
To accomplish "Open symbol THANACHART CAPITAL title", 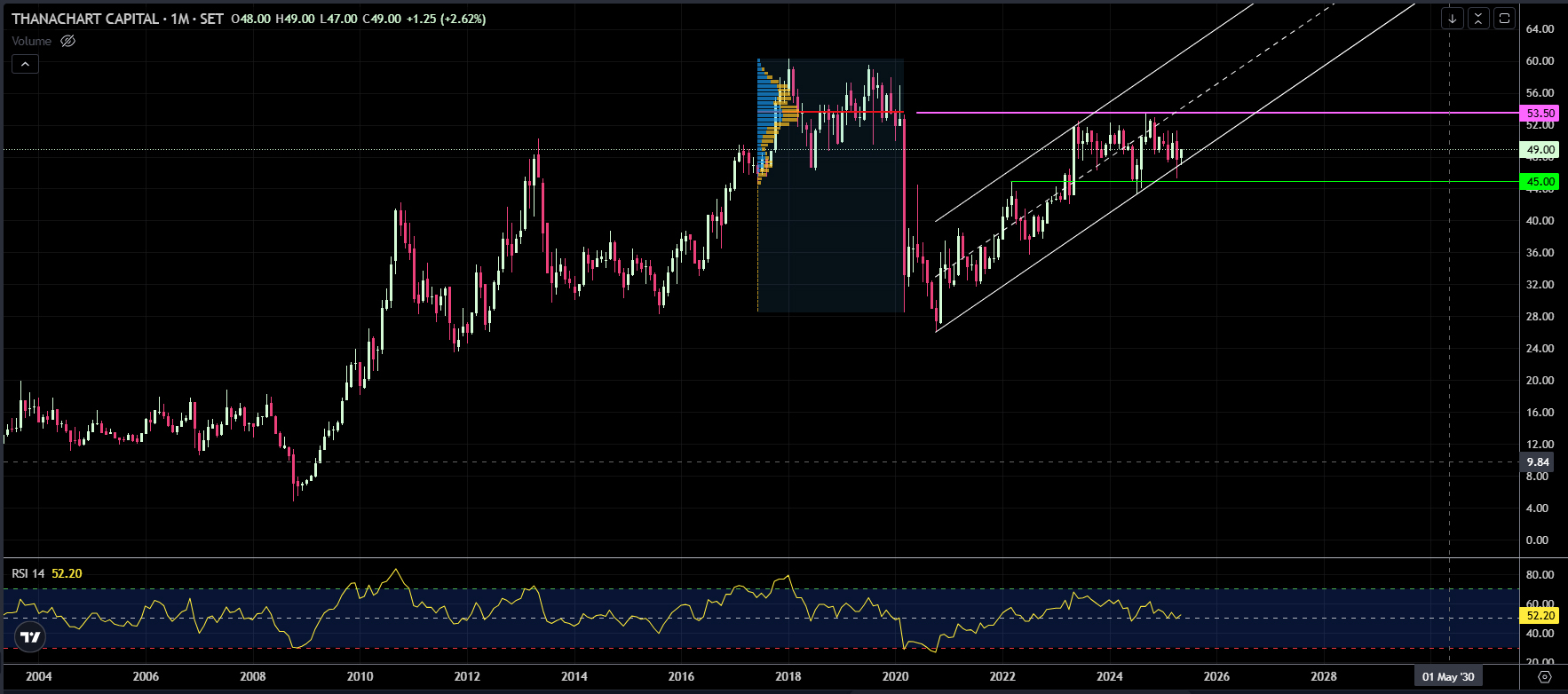I will pos(85,19).
